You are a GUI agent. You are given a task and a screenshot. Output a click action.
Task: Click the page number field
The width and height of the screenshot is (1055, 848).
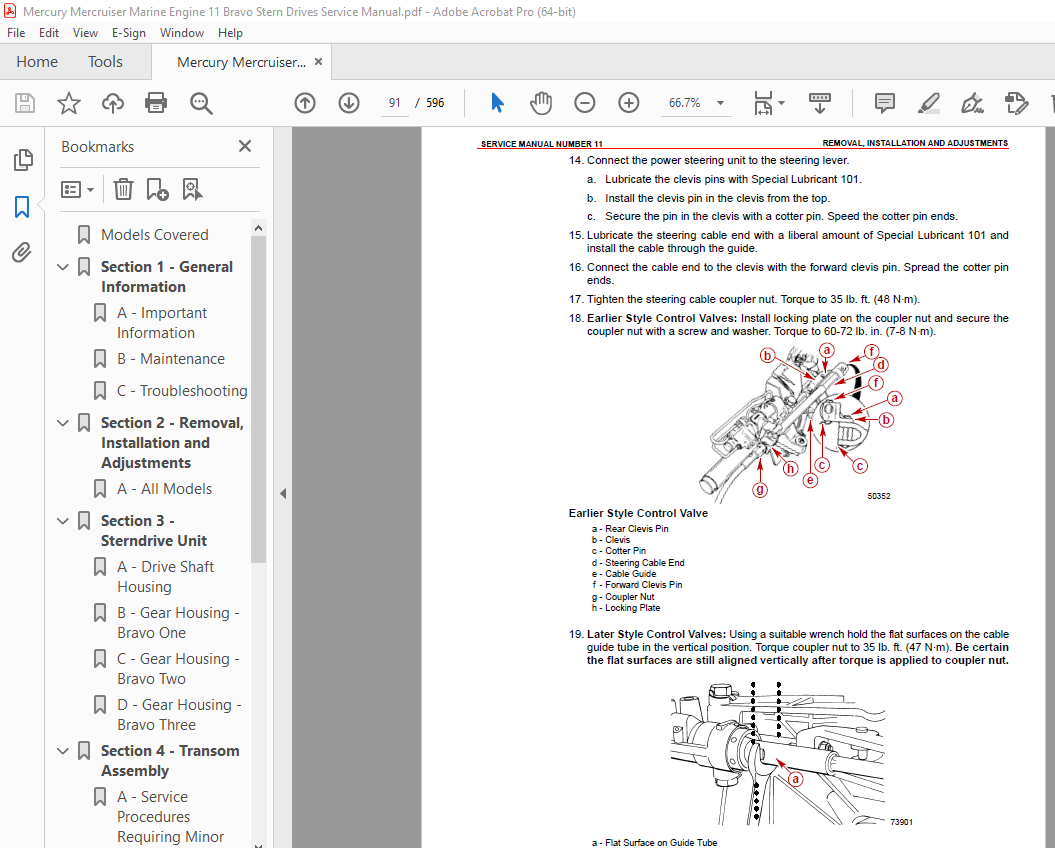pyautogui.click(x=395, y=103)
